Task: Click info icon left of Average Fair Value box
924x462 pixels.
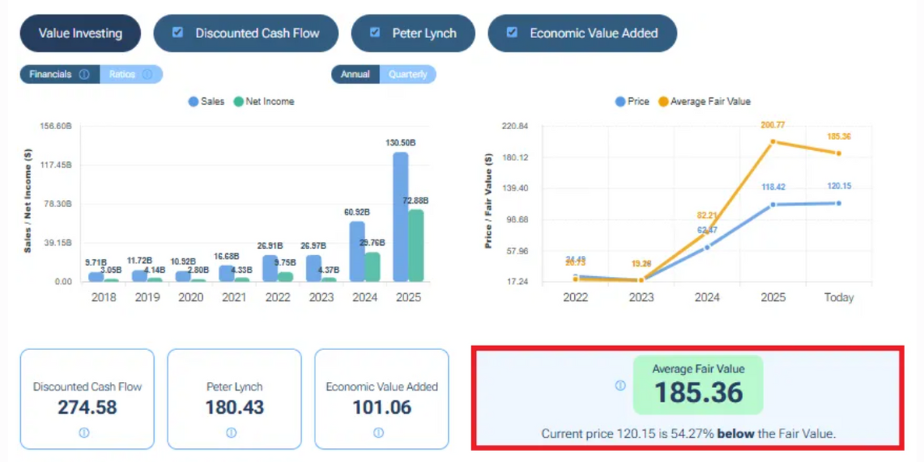Action: pyautogui.click(x=620, y=385)
